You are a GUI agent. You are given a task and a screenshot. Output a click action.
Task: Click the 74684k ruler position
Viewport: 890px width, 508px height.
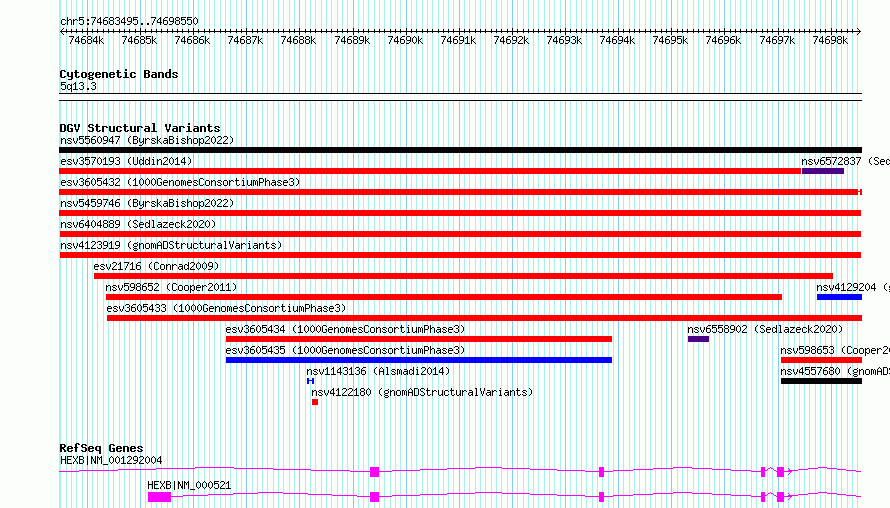(x=86, y=40)
